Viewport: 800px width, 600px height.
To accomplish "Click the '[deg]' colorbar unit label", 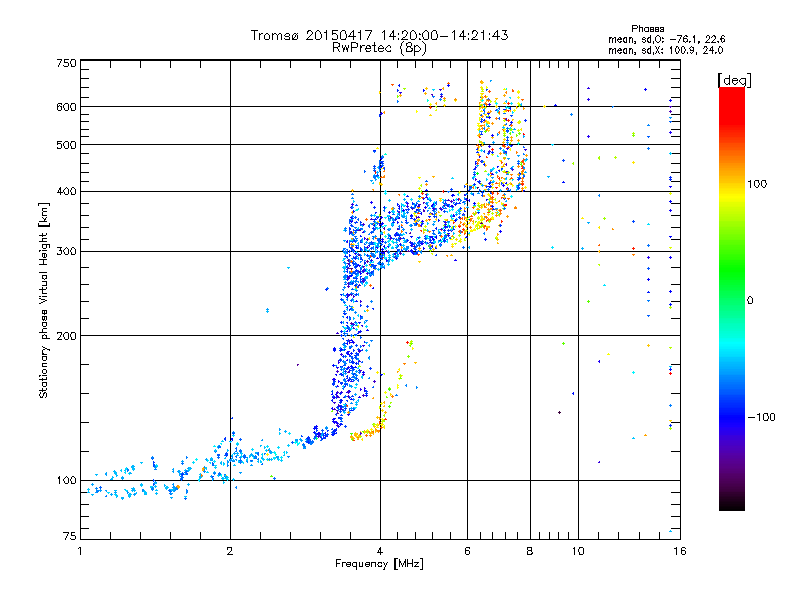I will pyautogui.click(x=734, y=80).
